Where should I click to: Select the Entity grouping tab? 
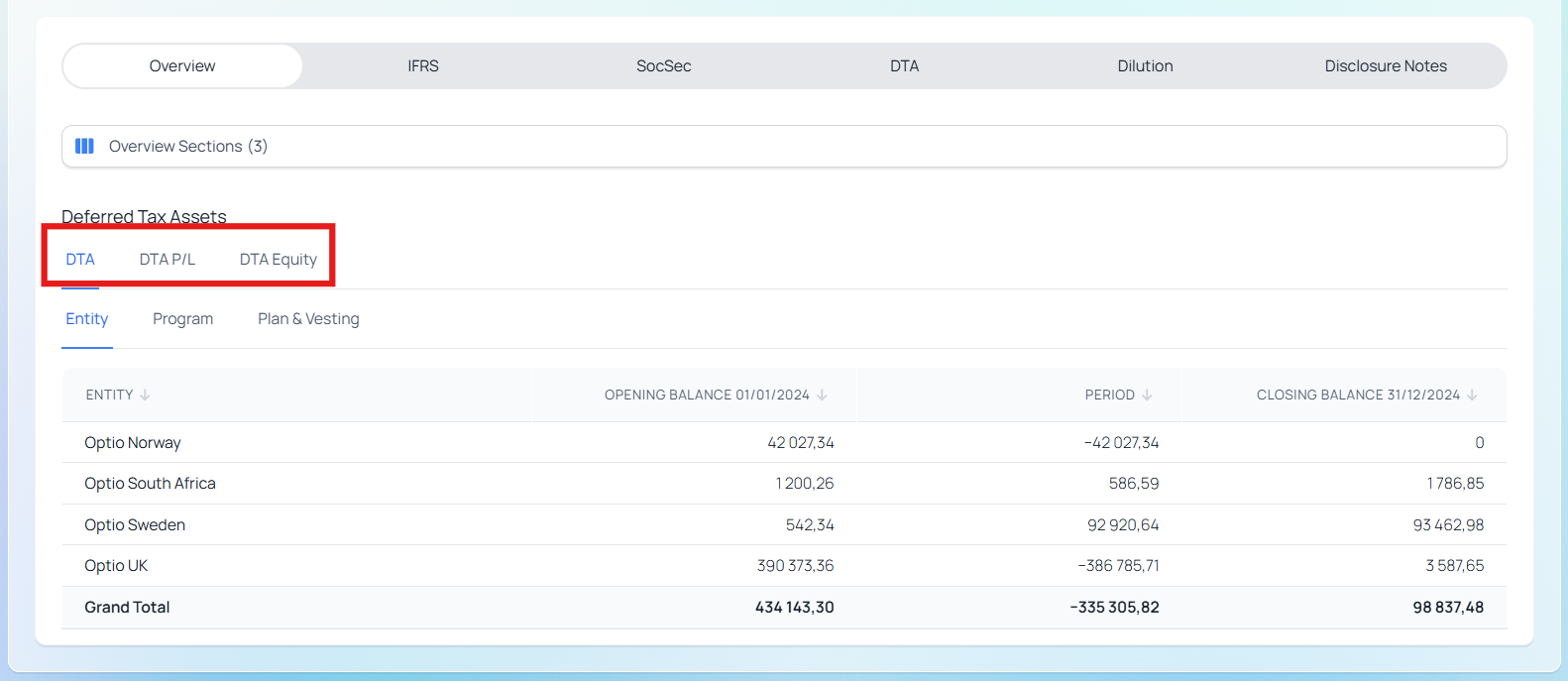(x=87, y=318)
